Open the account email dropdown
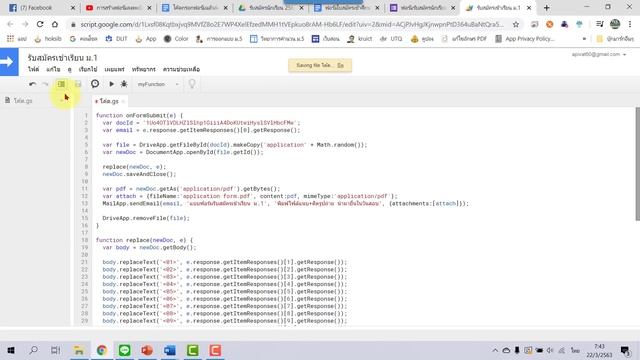The width and height of the screenshot is (640, 360). coord(598,54)
